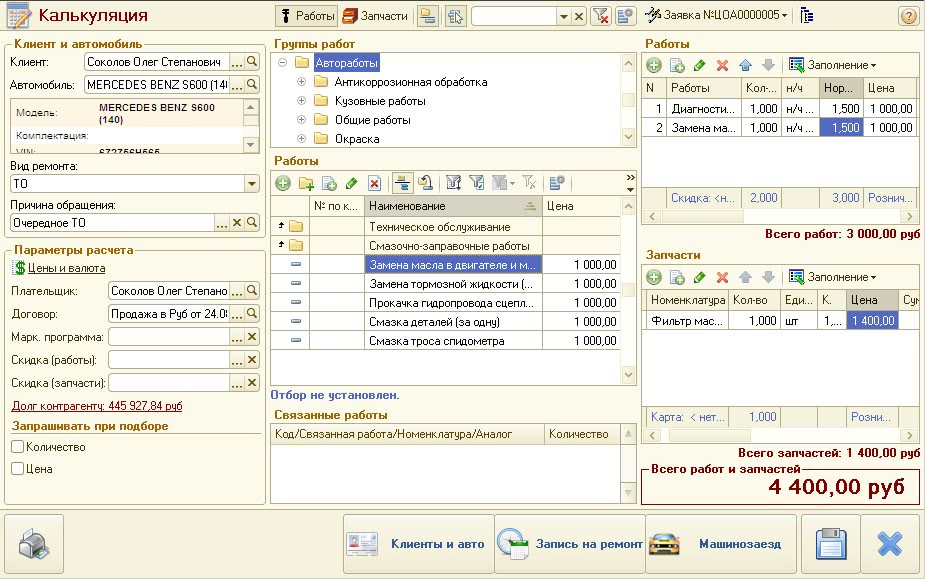
Task: Open the Заявка №ЦОА0000005 menu
Action: pyautogui.click(x=717, y=16)
